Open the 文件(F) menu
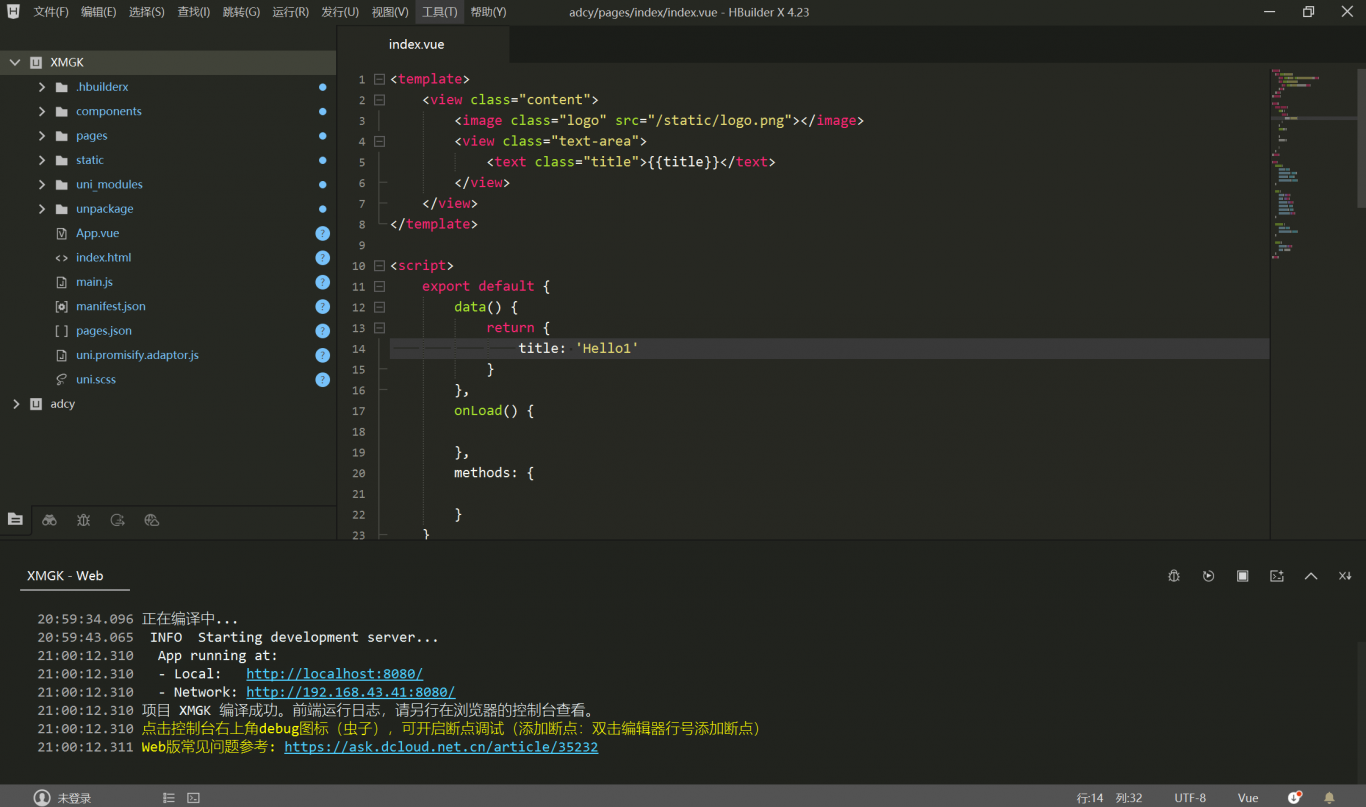The image size is (1366, 807). [x=51, y=12]
